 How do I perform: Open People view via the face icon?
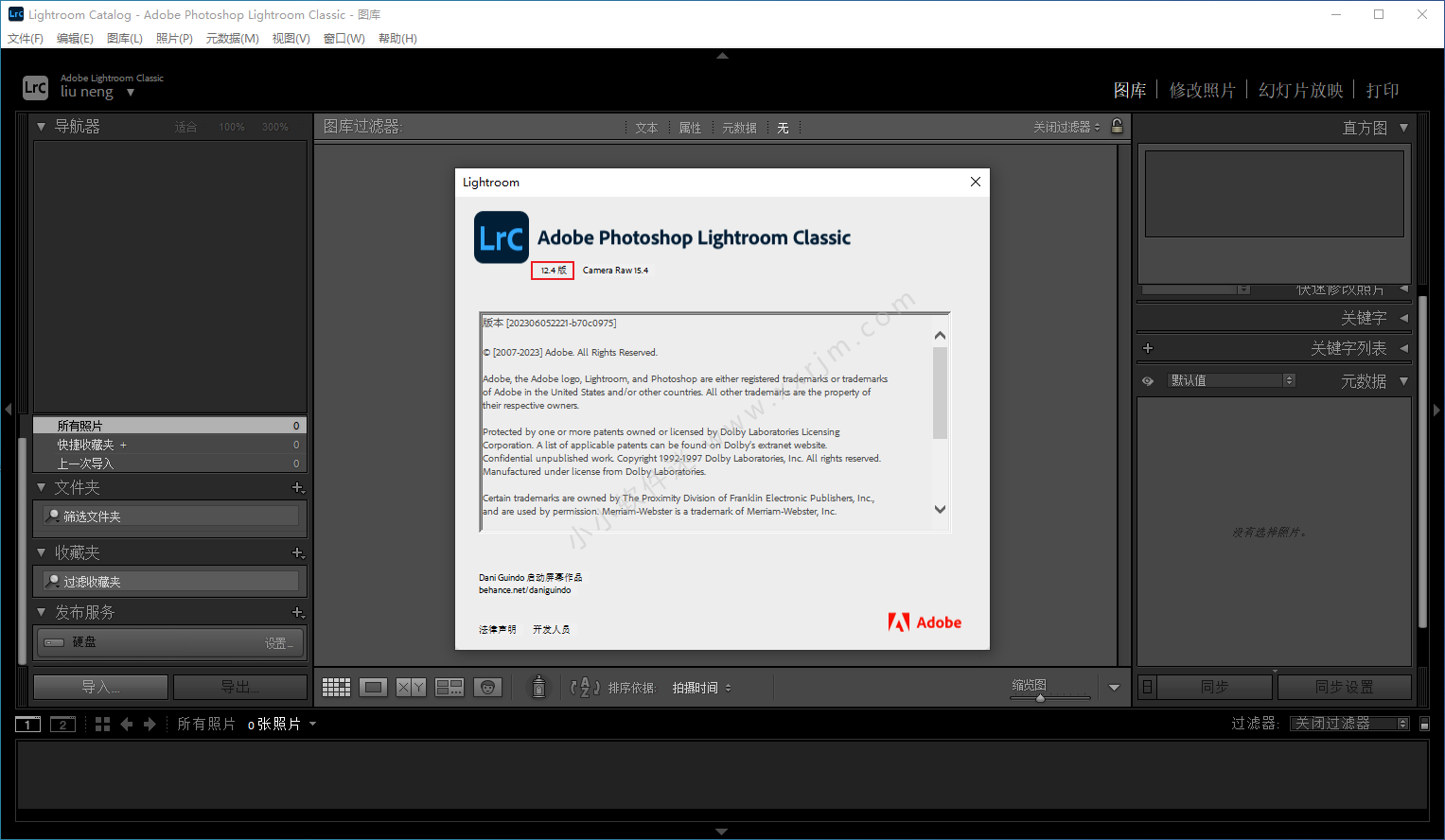pos(488,687)
